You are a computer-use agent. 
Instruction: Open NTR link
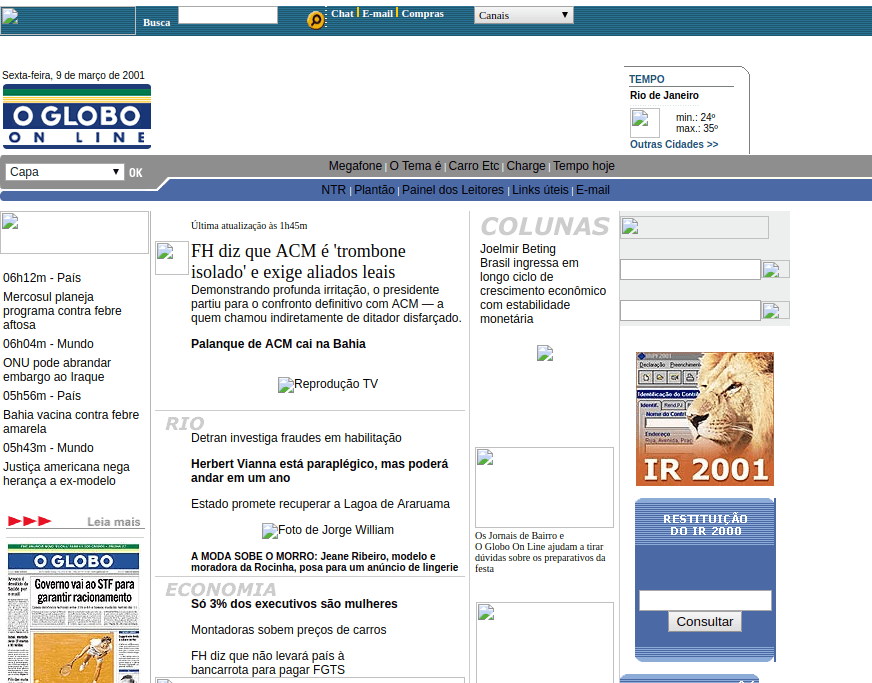tap(334, 190)
